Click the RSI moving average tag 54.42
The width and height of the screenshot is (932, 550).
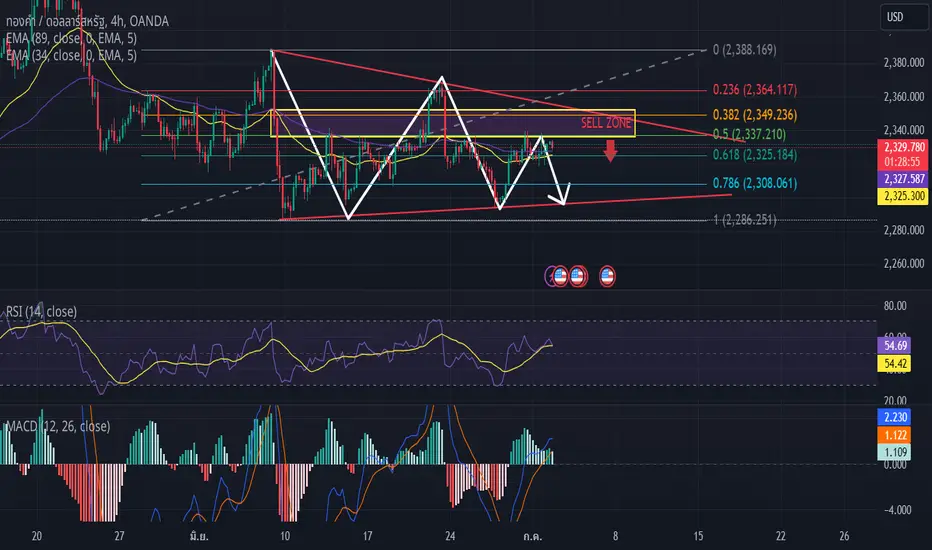click(895, 363)
